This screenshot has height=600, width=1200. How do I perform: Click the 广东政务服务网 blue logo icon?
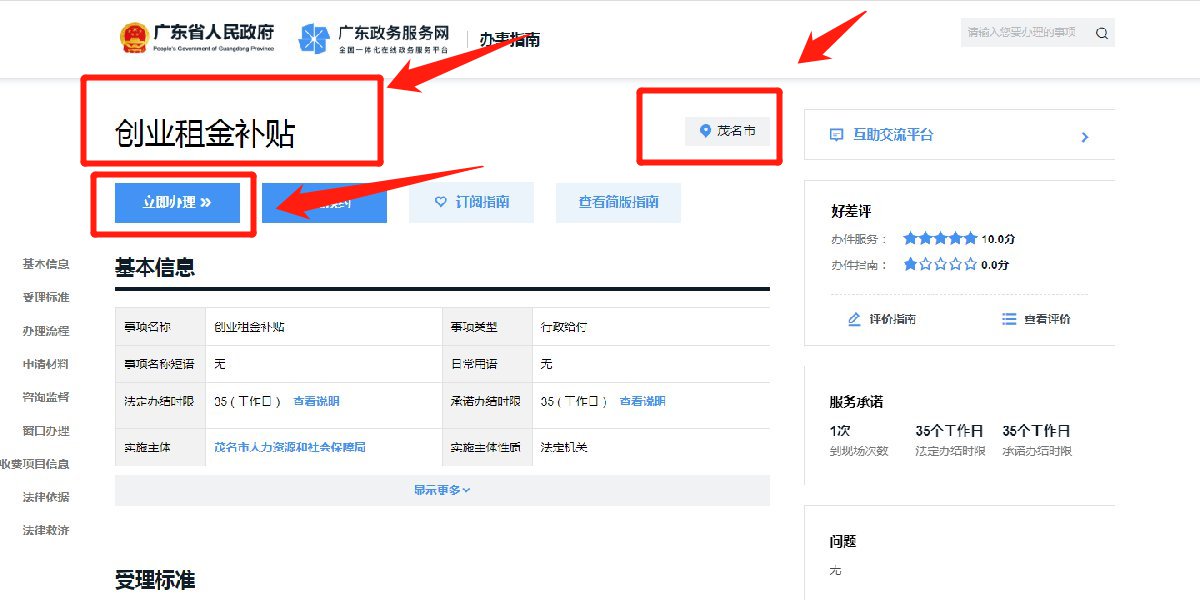(314, 38)
